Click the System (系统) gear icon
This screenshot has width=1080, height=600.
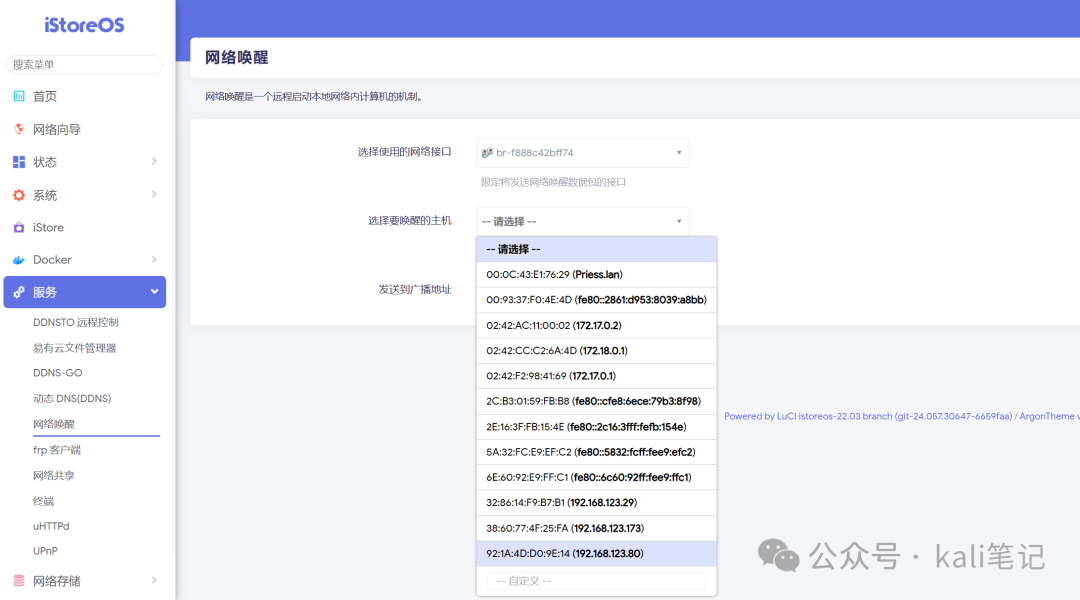pyautogui.click(x=18, y=195)
